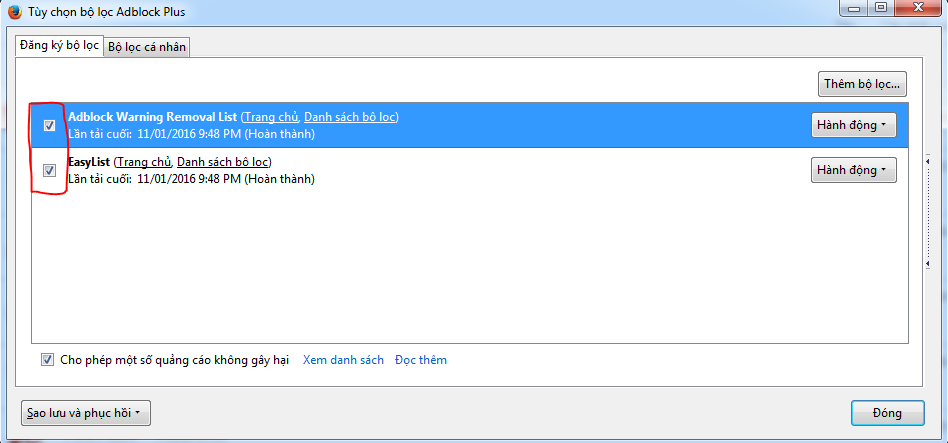Uncheck the Adblock Warning Removal List checkbox
This screenshot has height=443, width=948.
coord(50,125)
